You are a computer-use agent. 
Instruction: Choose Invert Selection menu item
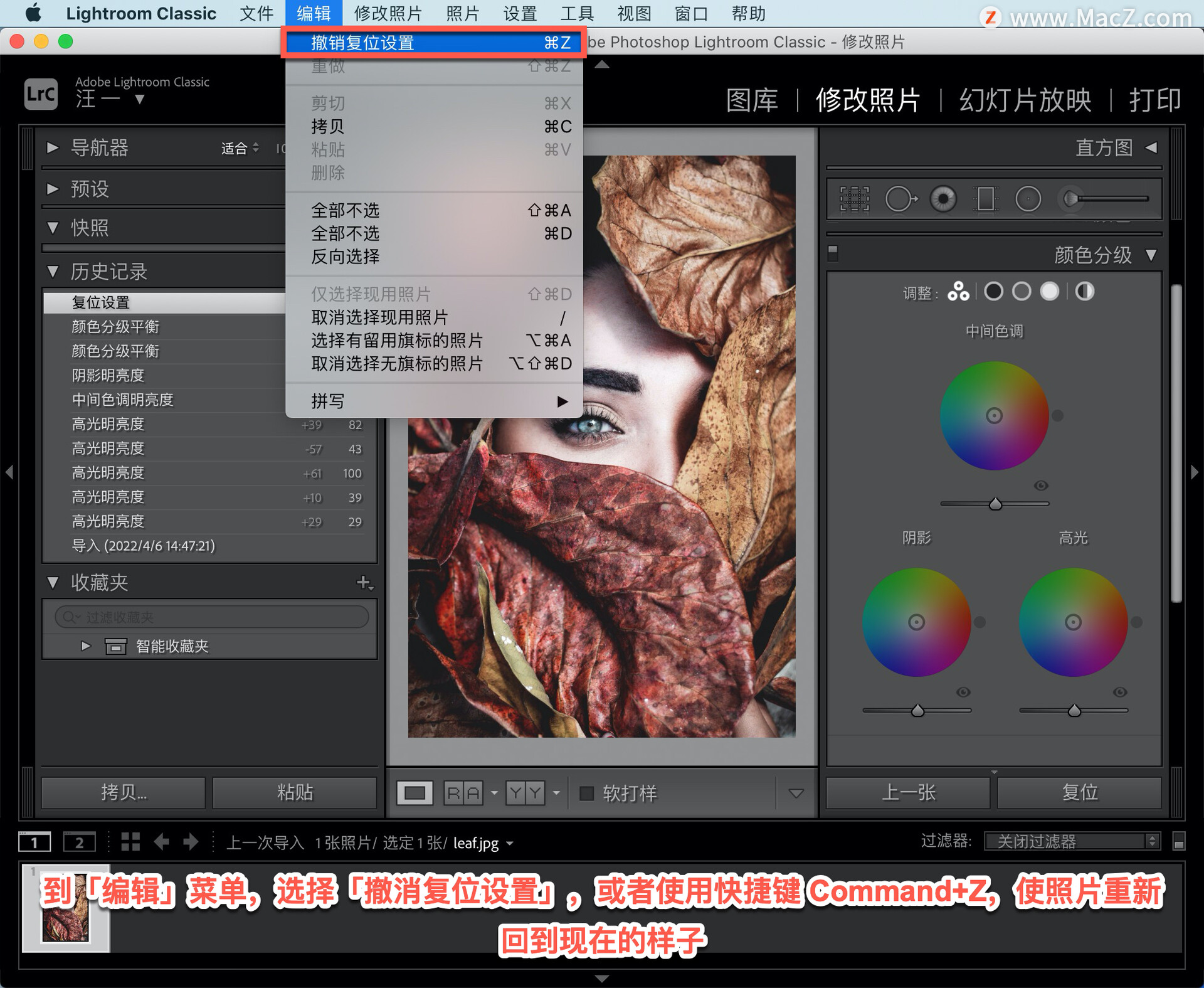[433, 257]
